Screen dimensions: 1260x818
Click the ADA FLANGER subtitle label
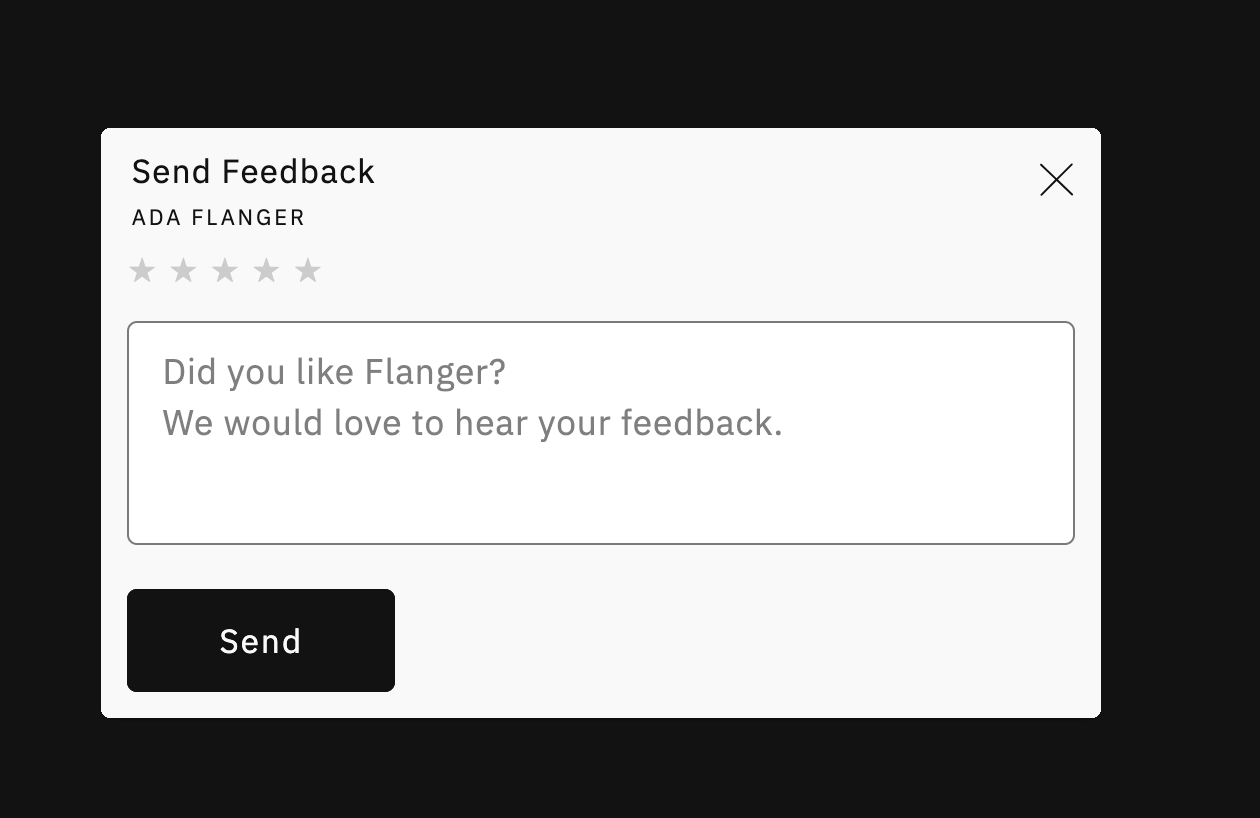coord(218,217)
